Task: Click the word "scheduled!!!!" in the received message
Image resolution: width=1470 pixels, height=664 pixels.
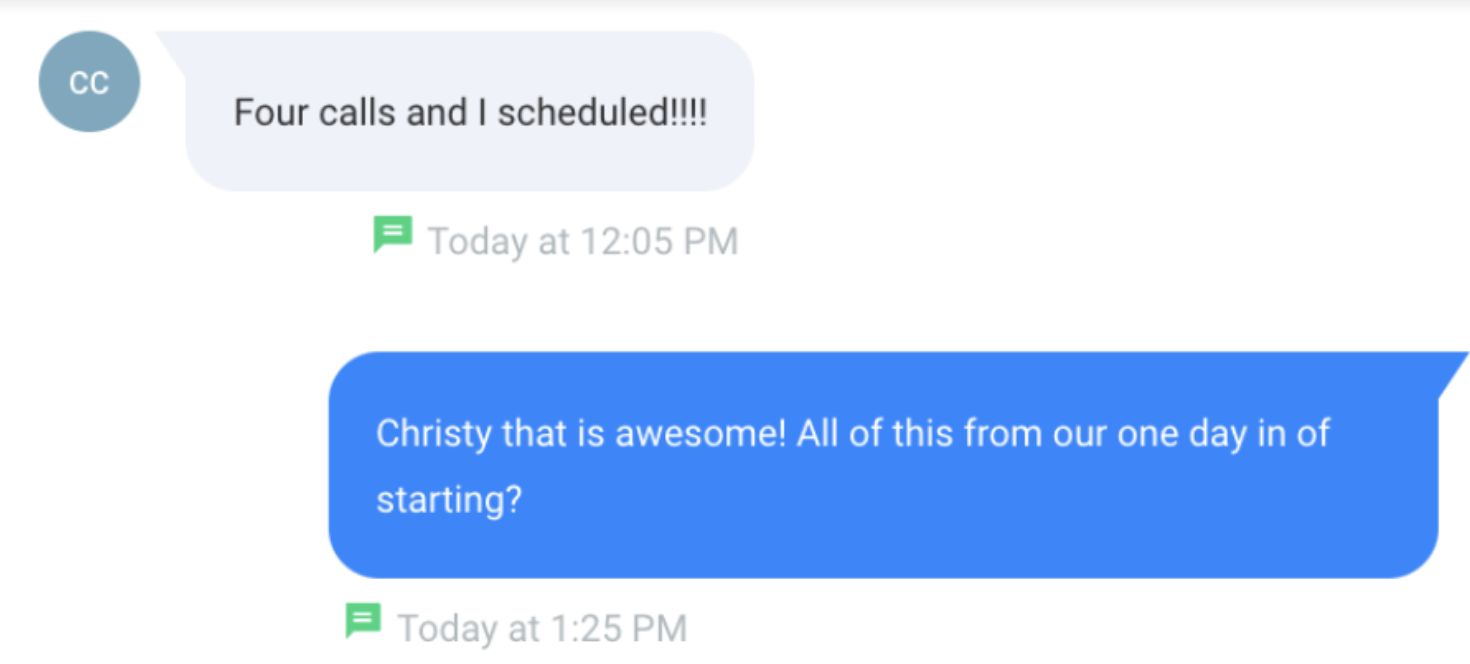Action: coord(602,113)
